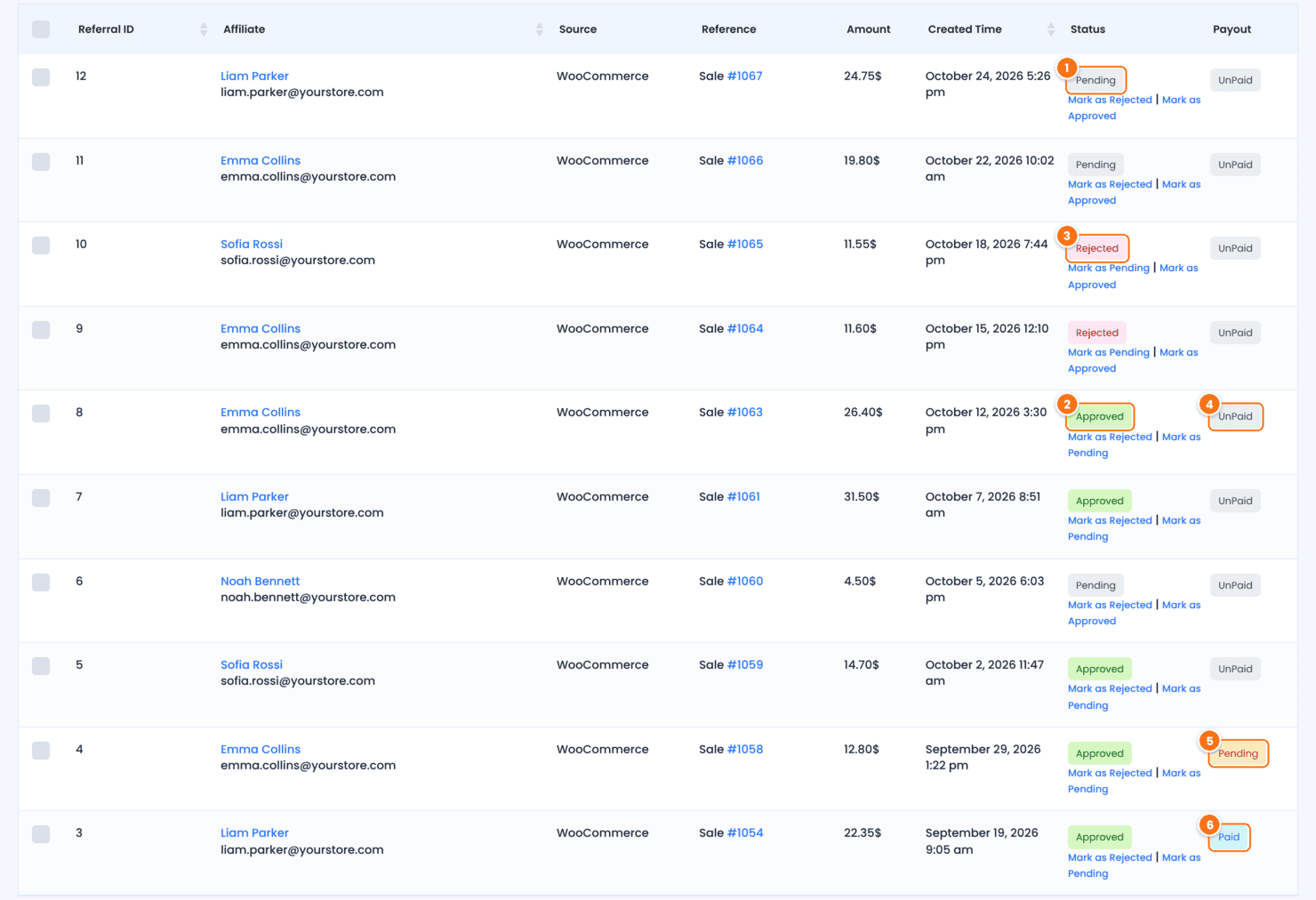The height and width of the screenshot is (900, 1316).
Task: Select the checkbox for Sale #1058 row
Action: (x=41, y=751)
